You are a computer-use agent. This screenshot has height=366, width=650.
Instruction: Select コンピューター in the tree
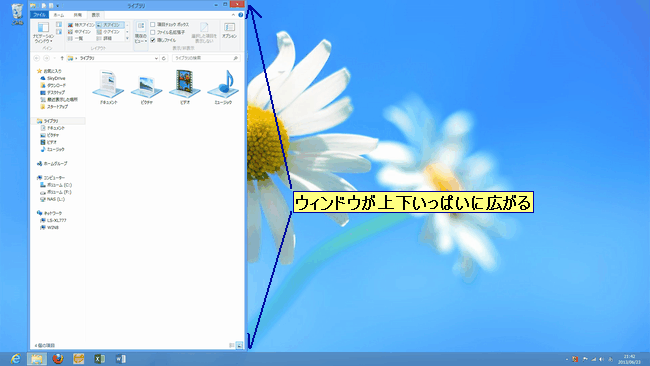[51, 178]
